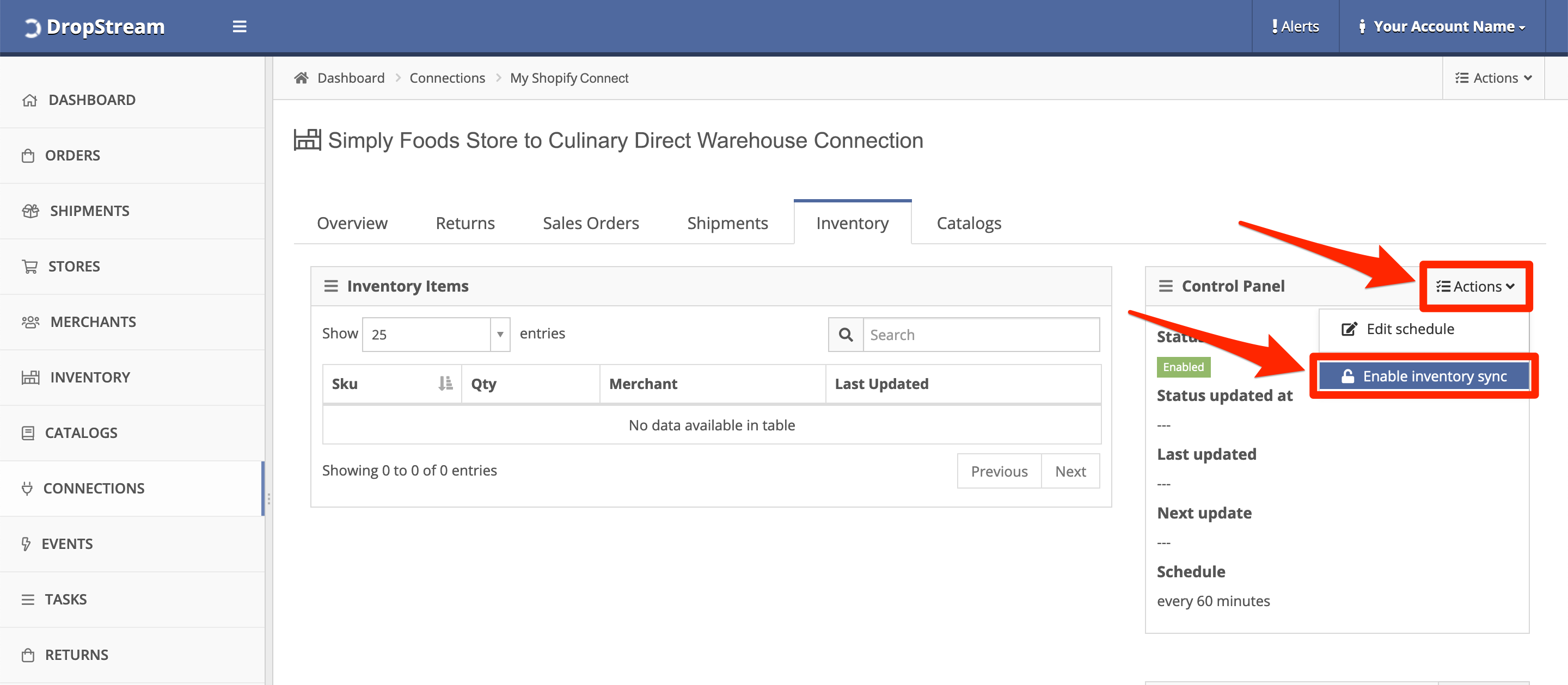Open Orders in the sidebar
This screenshot has width=1568, height=685.
coord(132,156)
